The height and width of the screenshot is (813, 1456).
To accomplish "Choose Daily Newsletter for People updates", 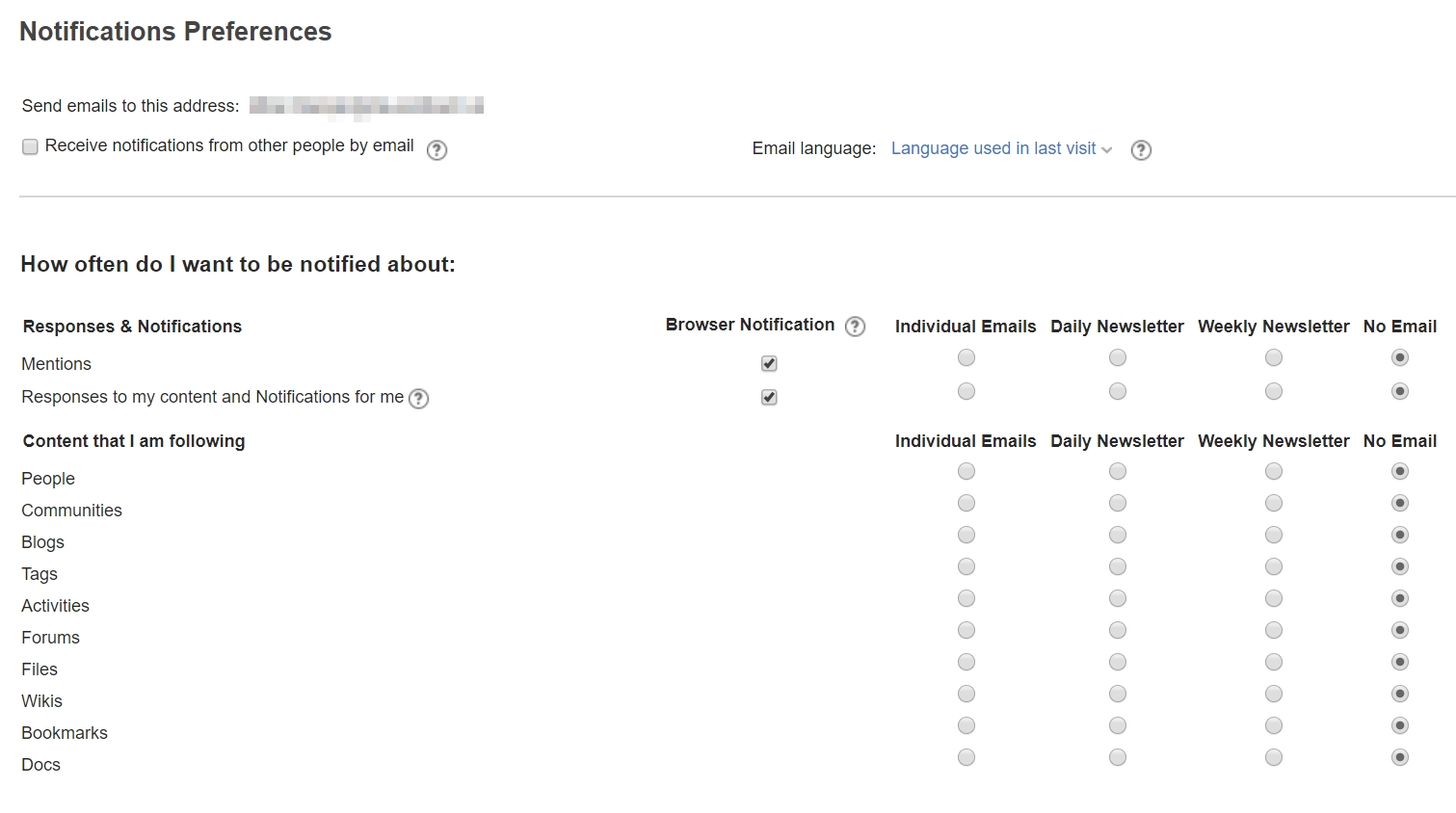I will [x=1117, y=471].
